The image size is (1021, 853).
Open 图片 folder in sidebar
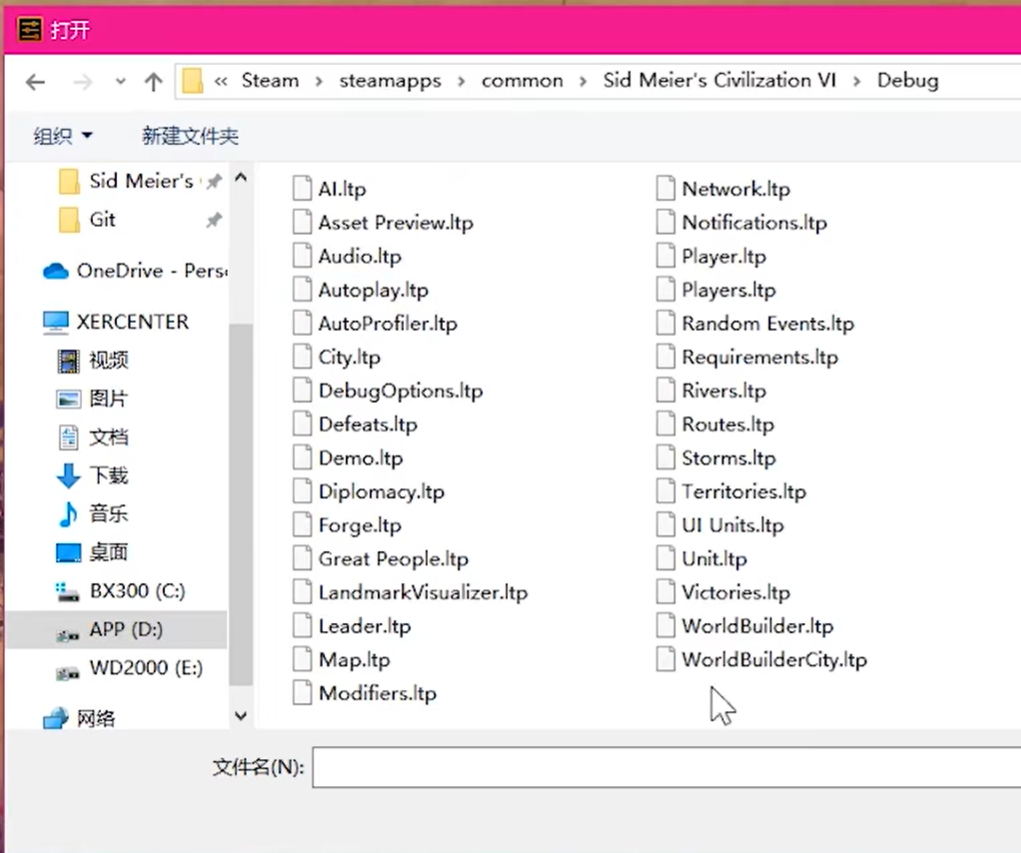[x=93, y=399]
